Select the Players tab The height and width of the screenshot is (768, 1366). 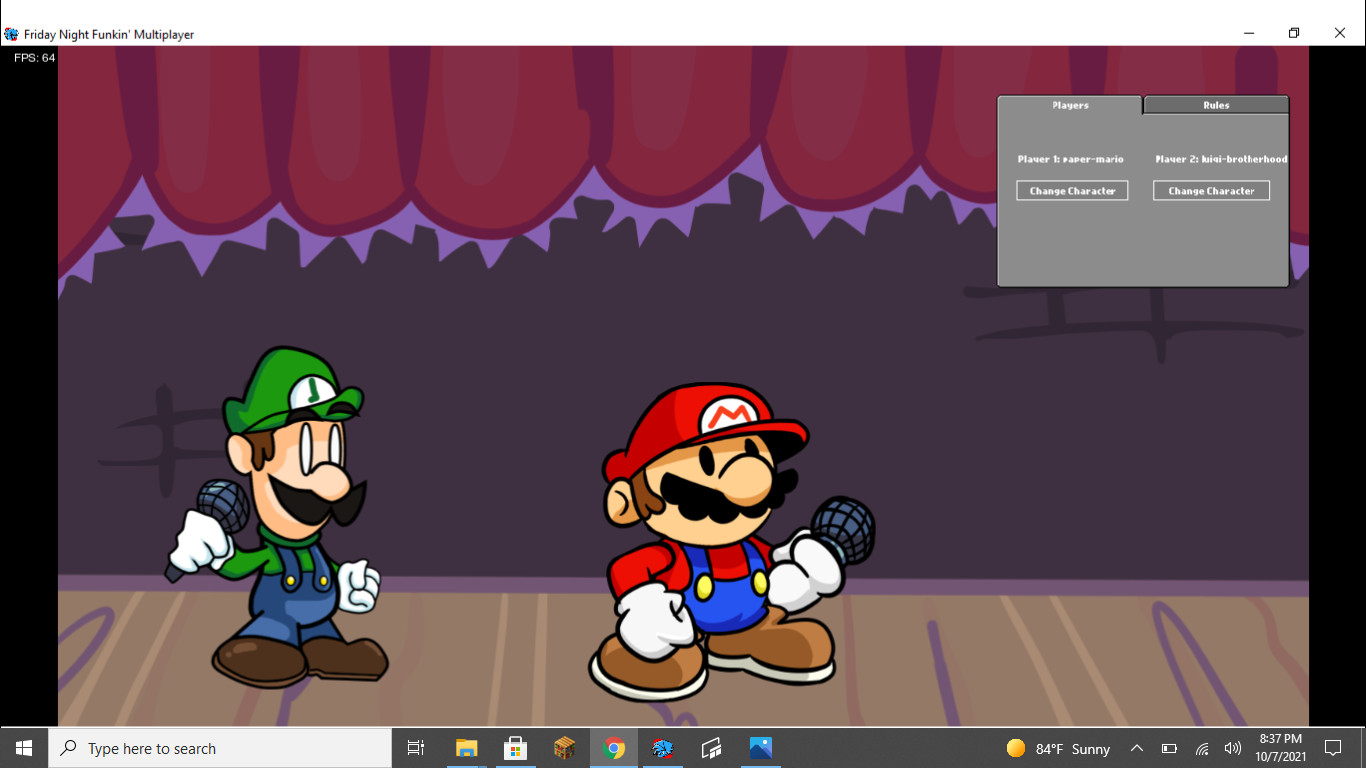1068,105
